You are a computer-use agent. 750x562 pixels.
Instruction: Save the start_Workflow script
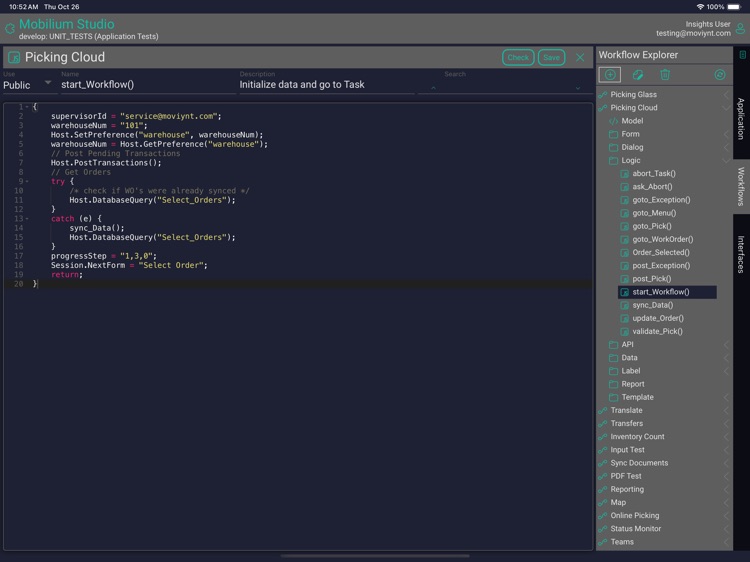(551, 57)
